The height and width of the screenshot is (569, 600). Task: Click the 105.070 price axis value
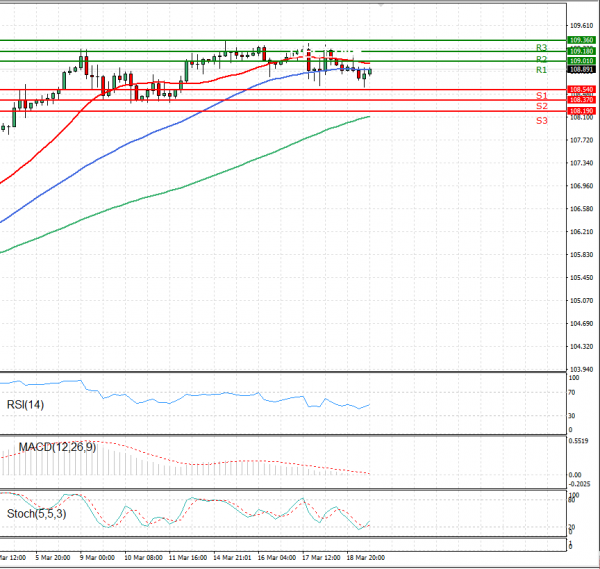[x=582, y=301]
